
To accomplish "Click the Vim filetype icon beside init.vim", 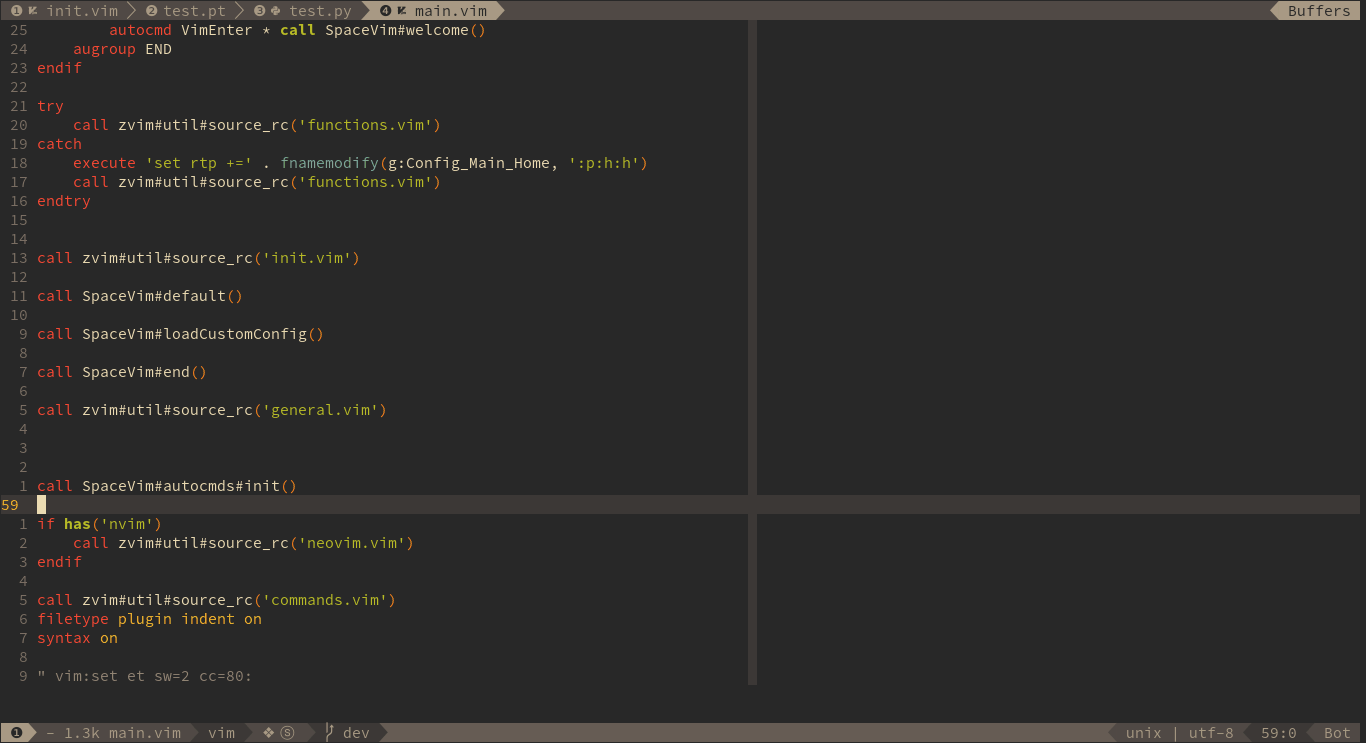I will click(x=31, y=10).
